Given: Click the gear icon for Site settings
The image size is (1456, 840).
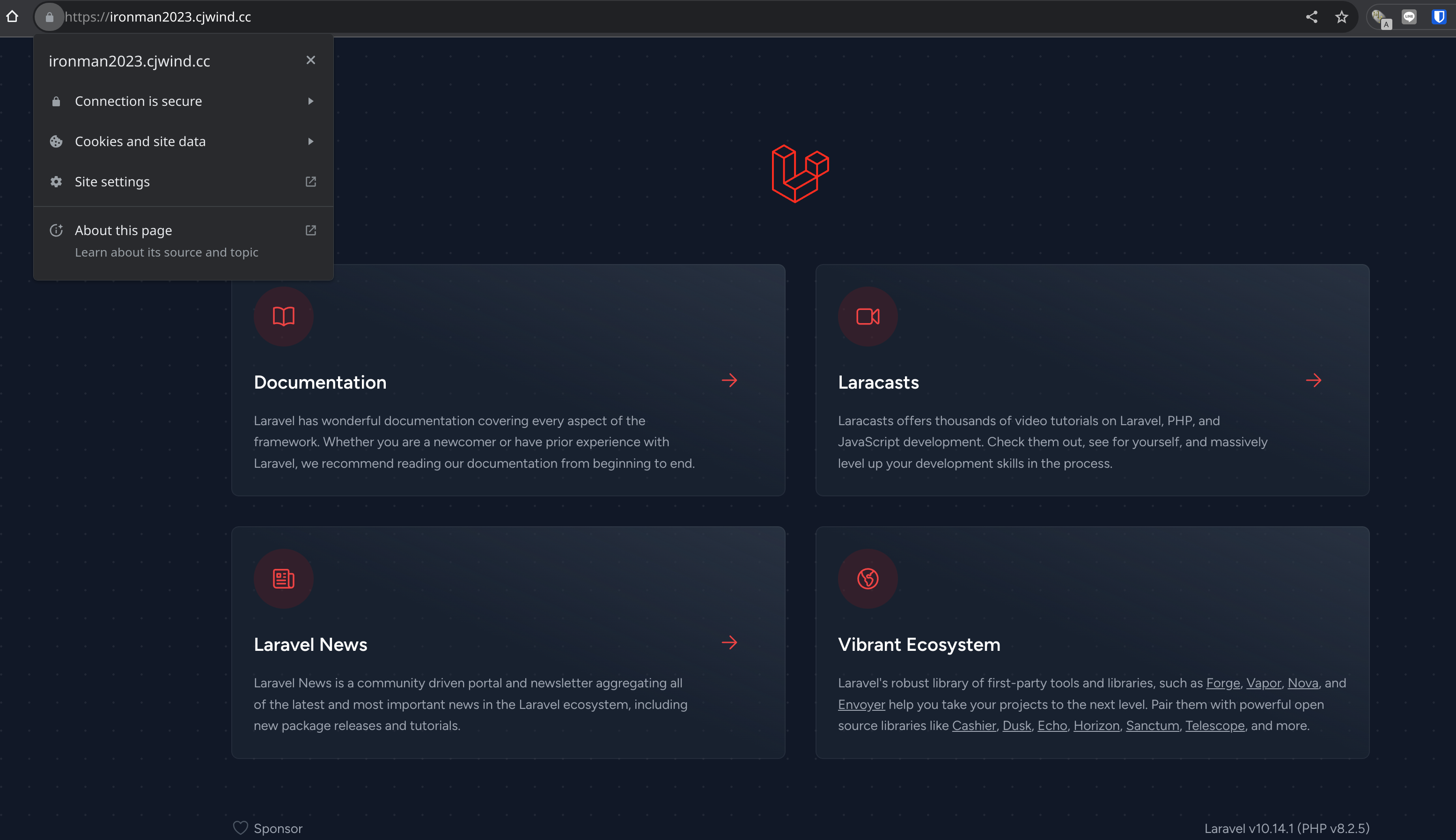Looking at the screenshot, I should click(56, 182).
